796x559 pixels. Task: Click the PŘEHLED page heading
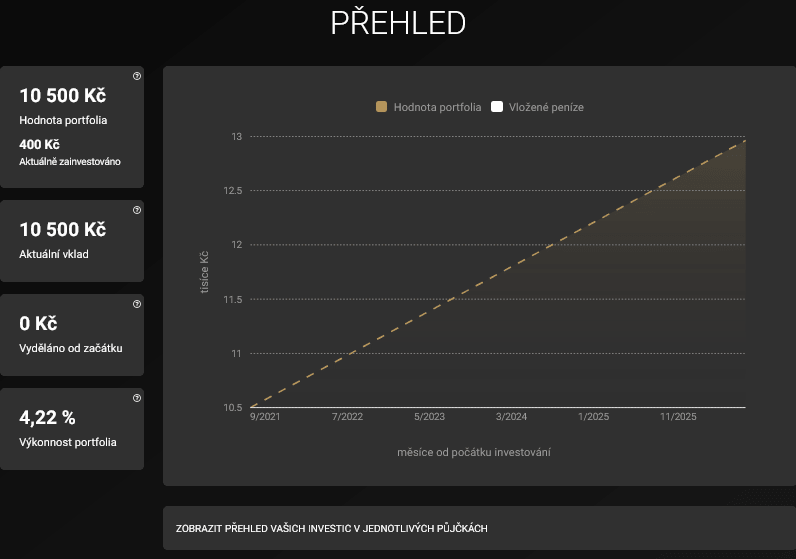tap(398, 23)
